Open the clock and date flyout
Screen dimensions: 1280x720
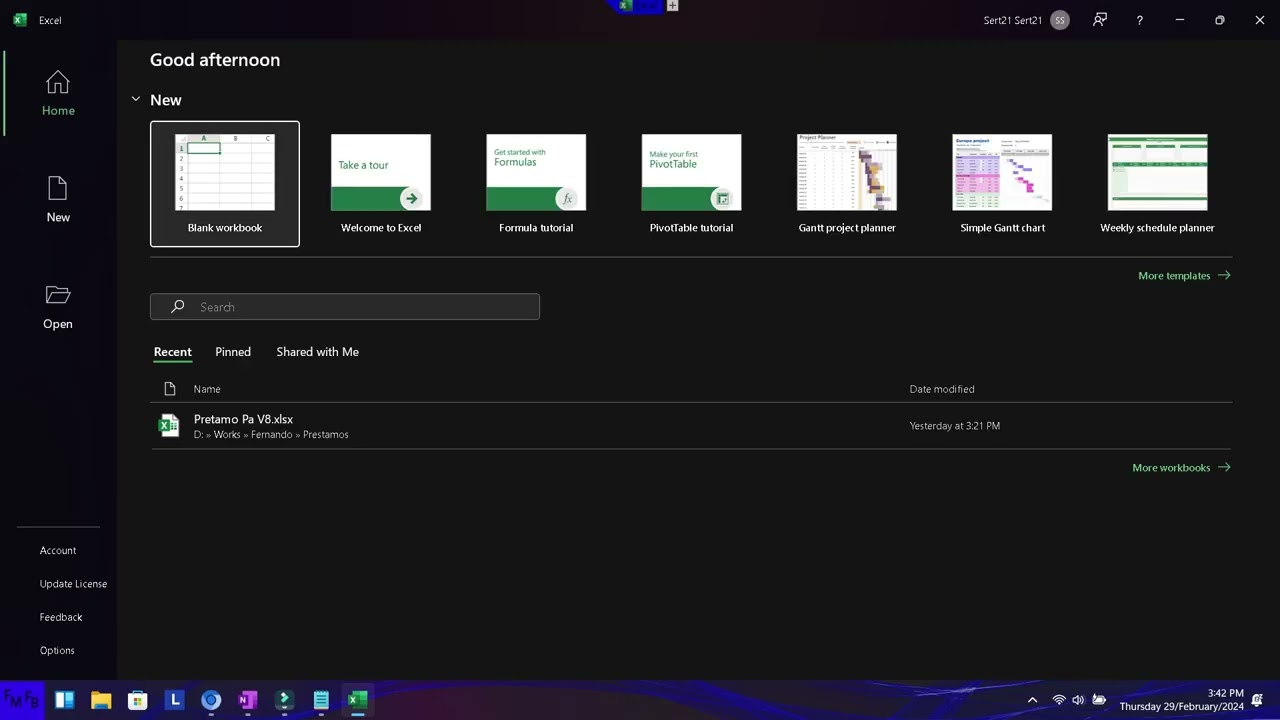tap(1182, 700)
